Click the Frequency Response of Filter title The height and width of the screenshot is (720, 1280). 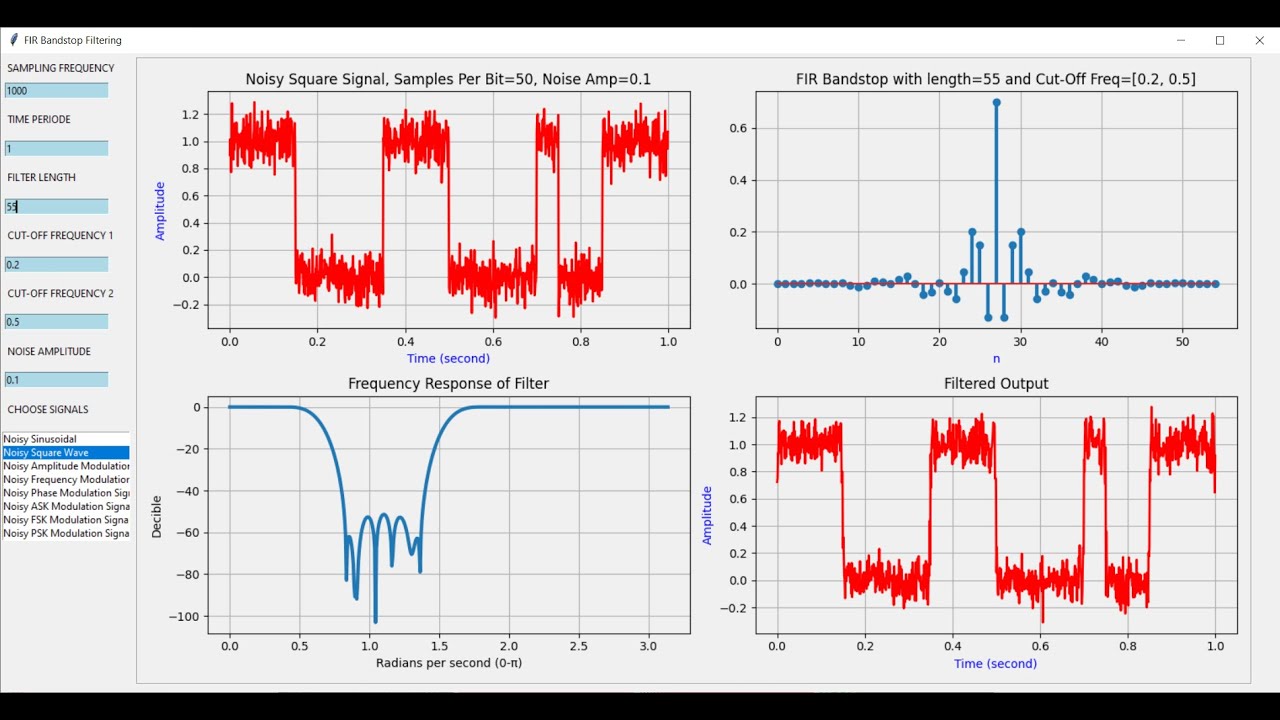coord(448,384)
